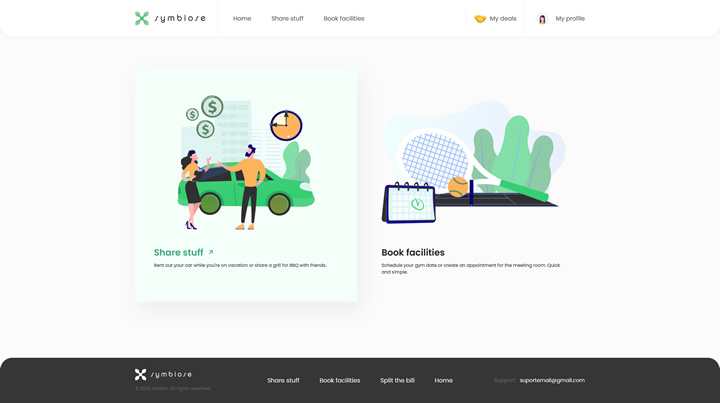
Task: Select Share stuff in the top navigation
Action: click(x=287, y=19)
